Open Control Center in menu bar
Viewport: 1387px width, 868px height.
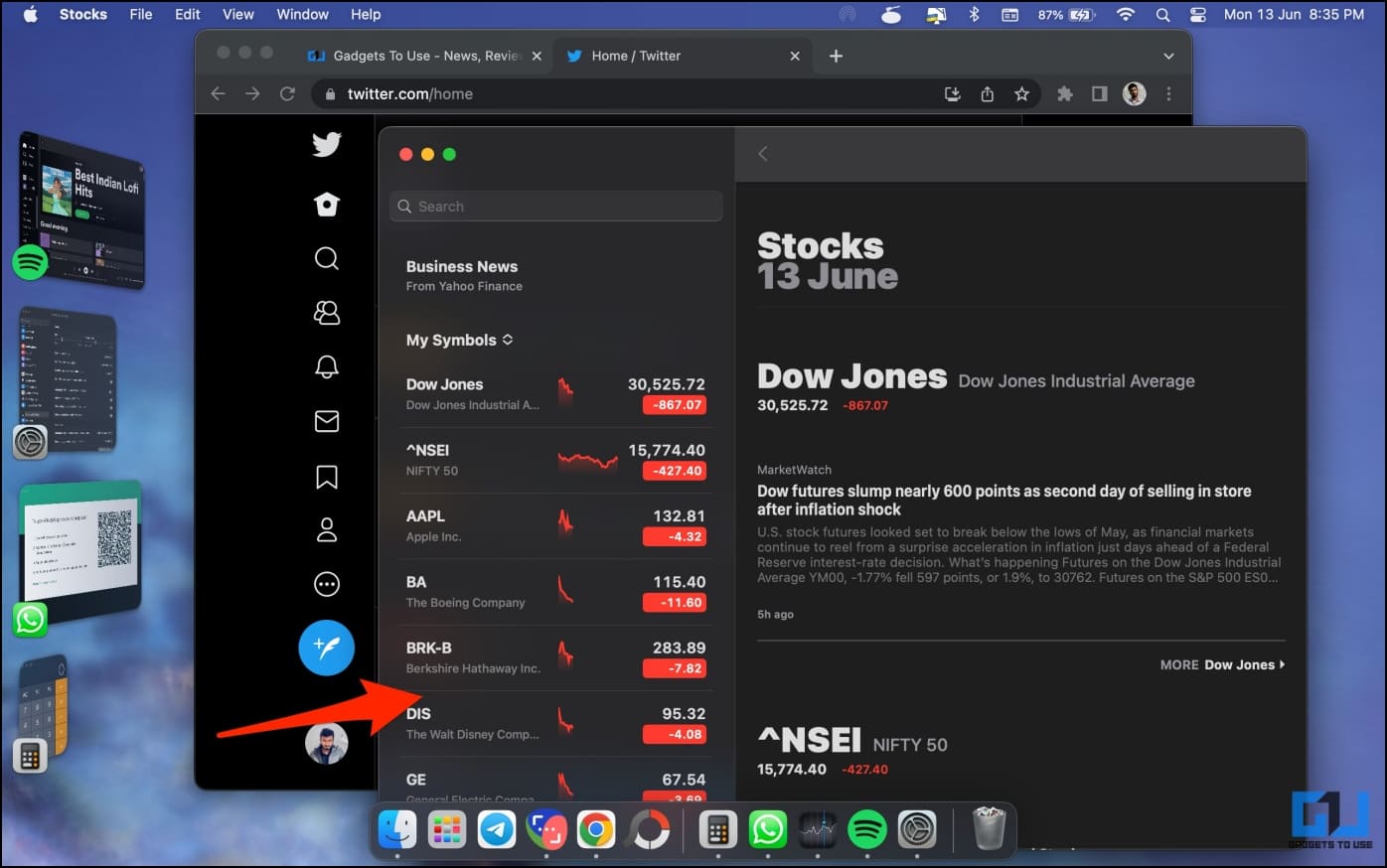pos(1197,14)
